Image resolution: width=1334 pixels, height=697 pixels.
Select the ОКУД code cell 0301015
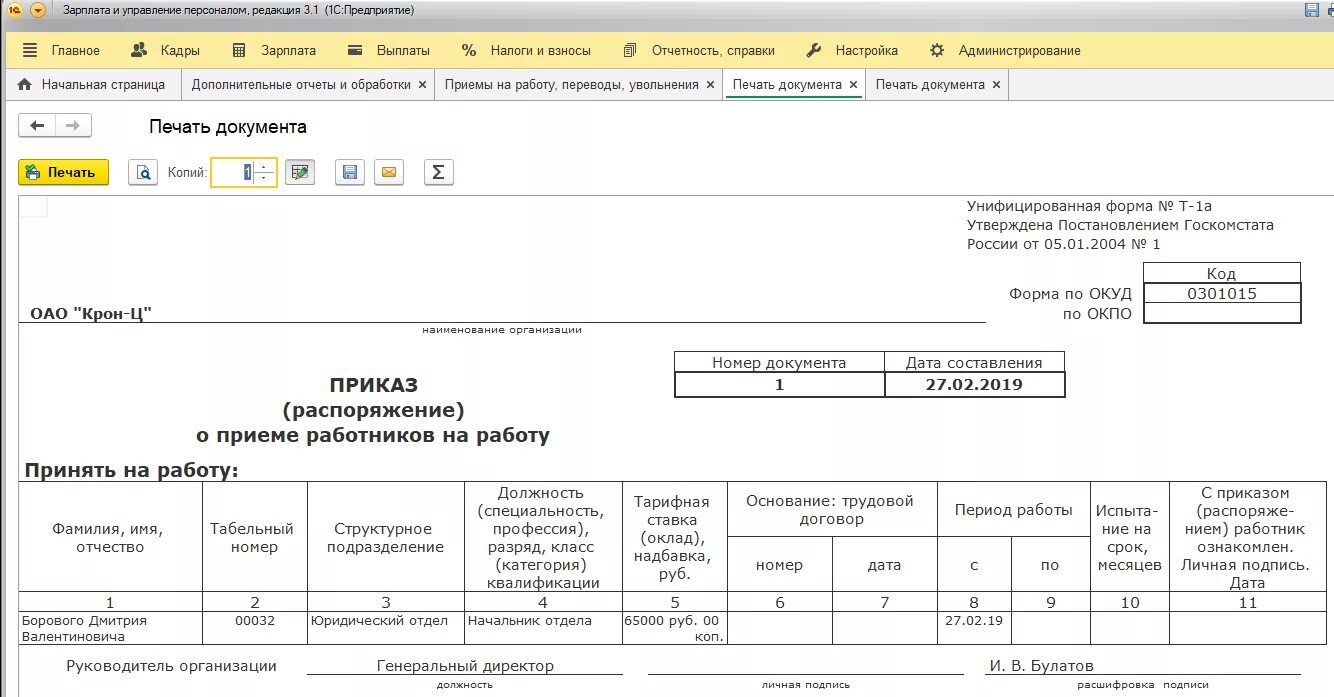point(1222,294)
